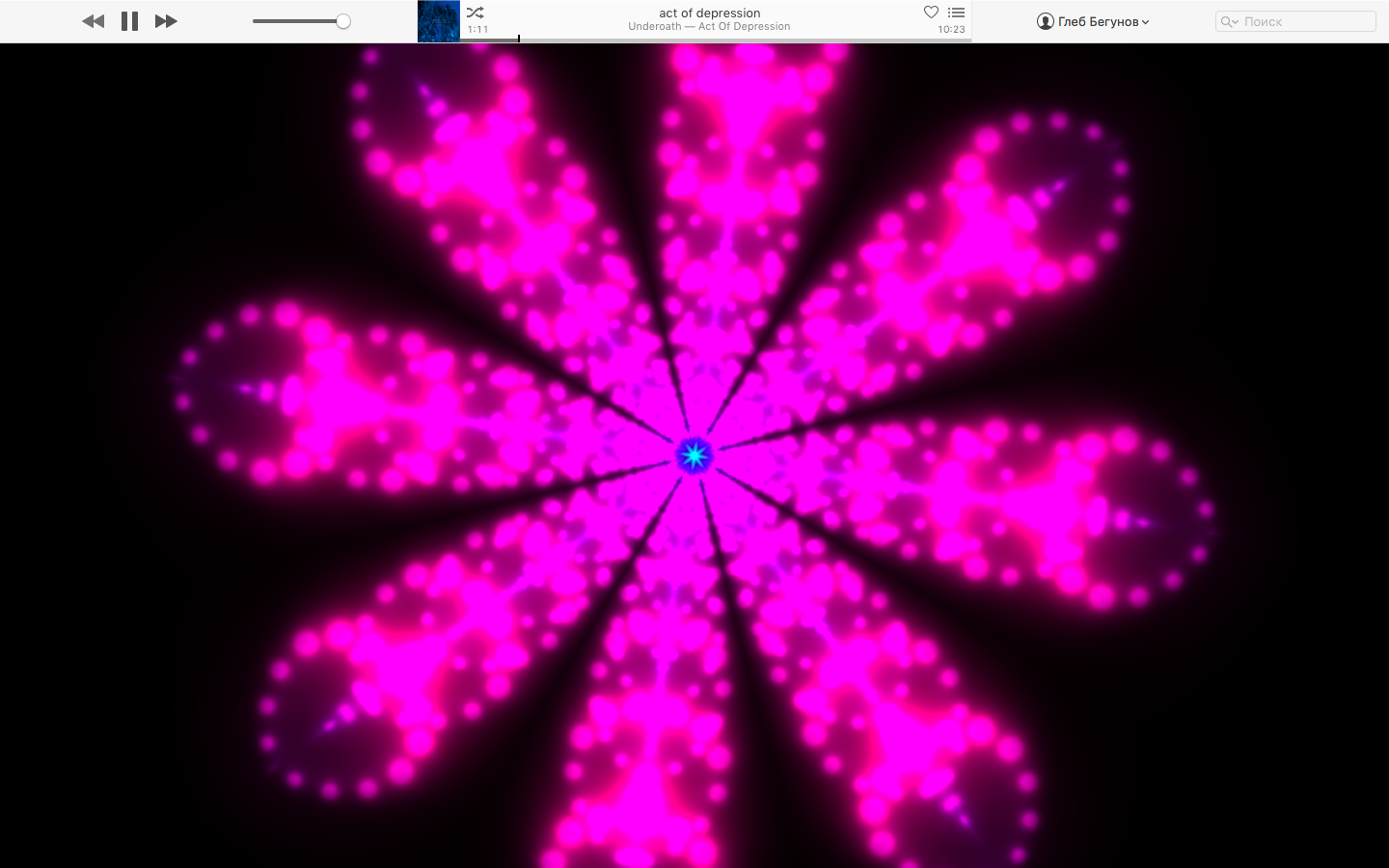The image size is (1389, 868).
Task: Skip back to the previous track
Action: click(93, 21)
